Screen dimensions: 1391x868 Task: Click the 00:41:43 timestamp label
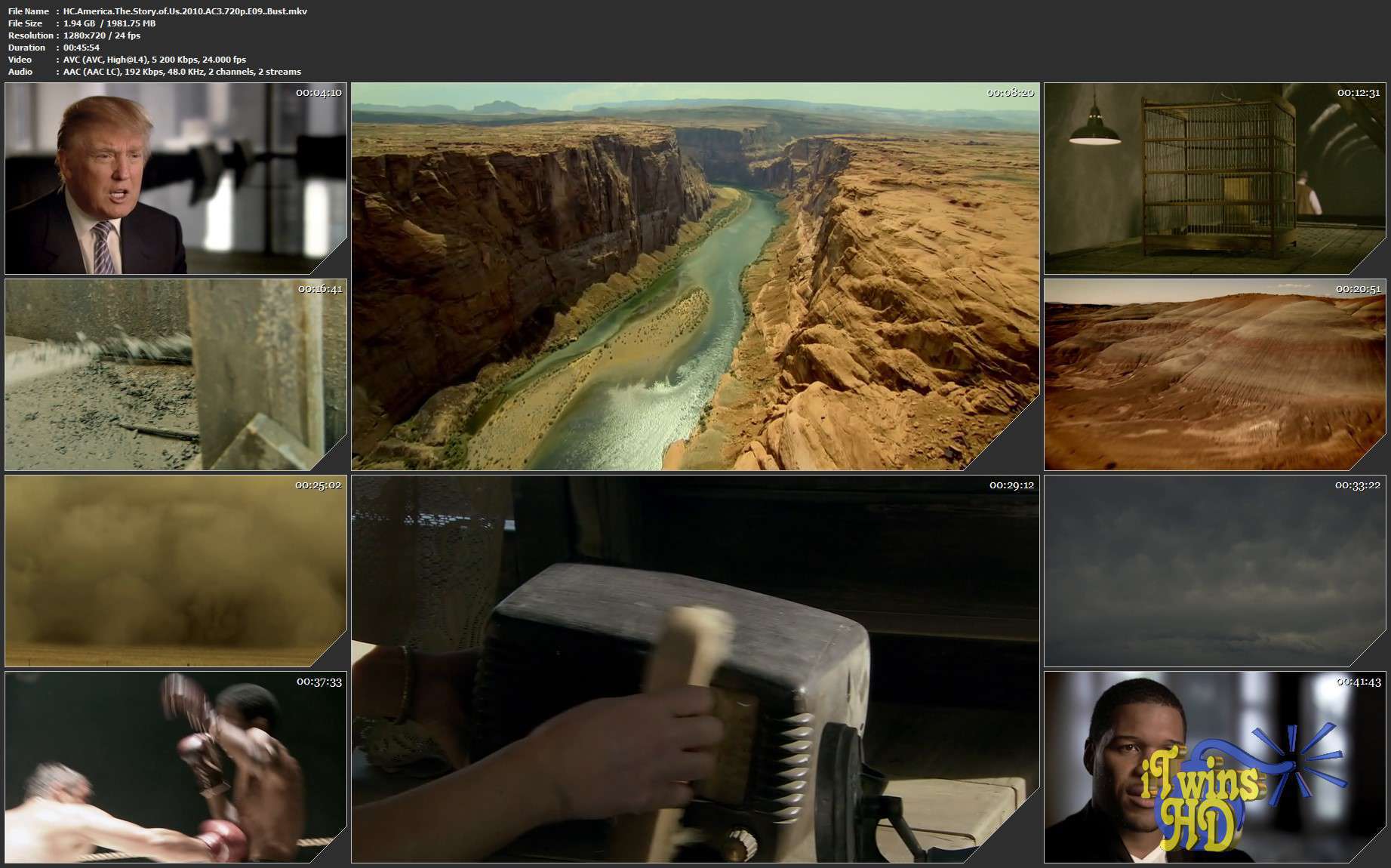pyautogui.click(x=1359, y=682)
